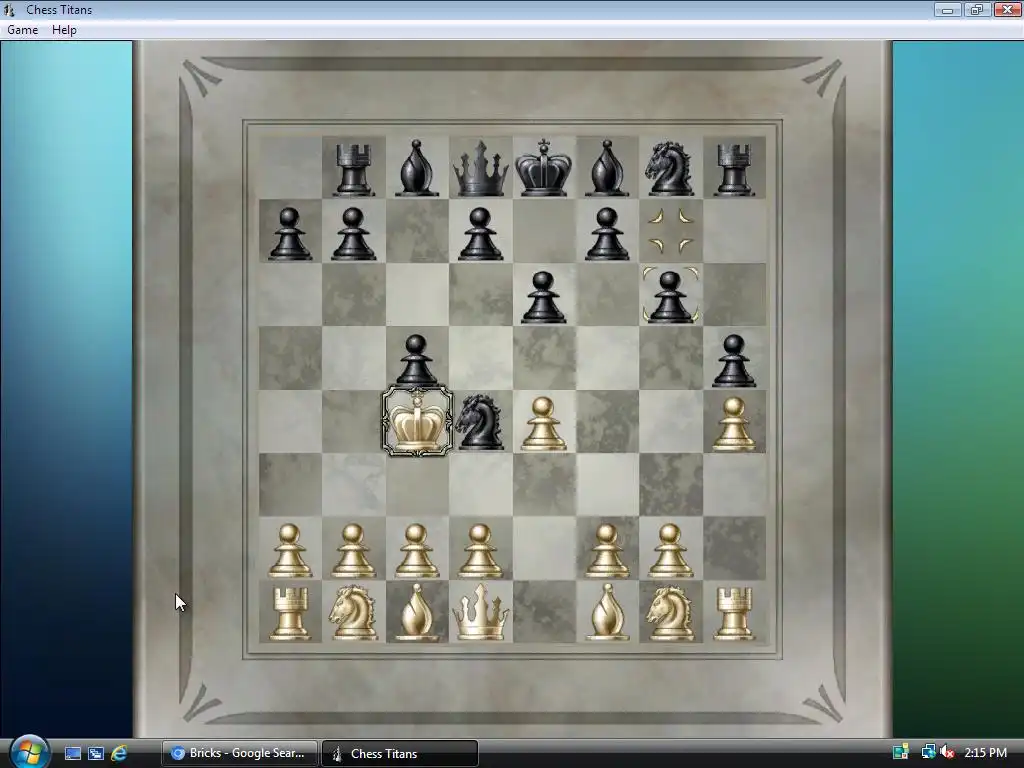Select the highlighted black pawn on g6
The width and height of the screenshot is (1024, 768).
(x=670, y=297)
